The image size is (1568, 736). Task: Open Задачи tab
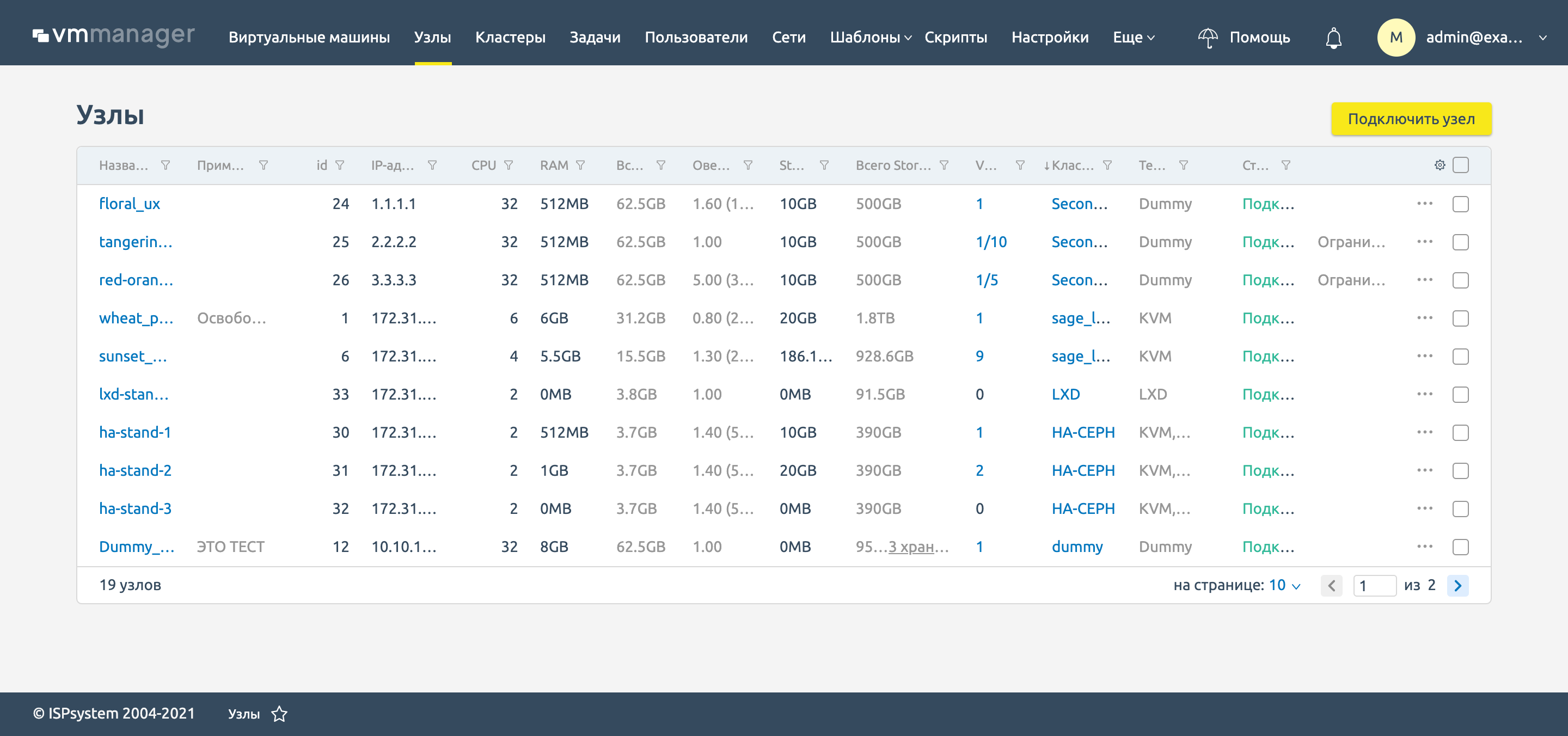click(595, 37)
